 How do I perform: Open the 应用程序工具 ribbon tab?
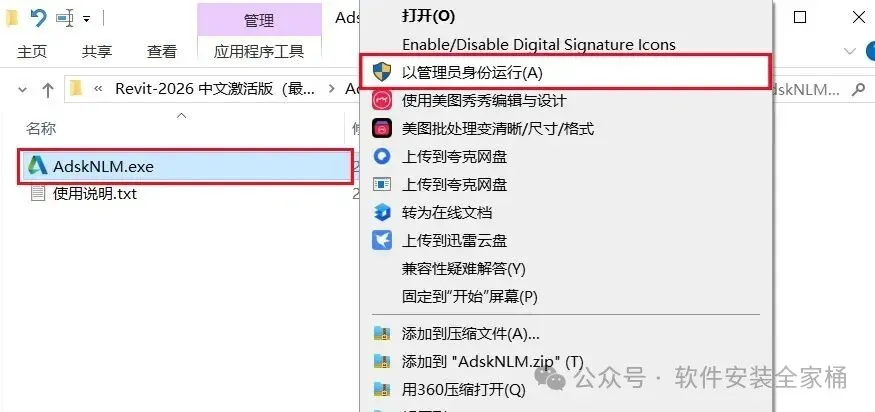click(259, 52)
